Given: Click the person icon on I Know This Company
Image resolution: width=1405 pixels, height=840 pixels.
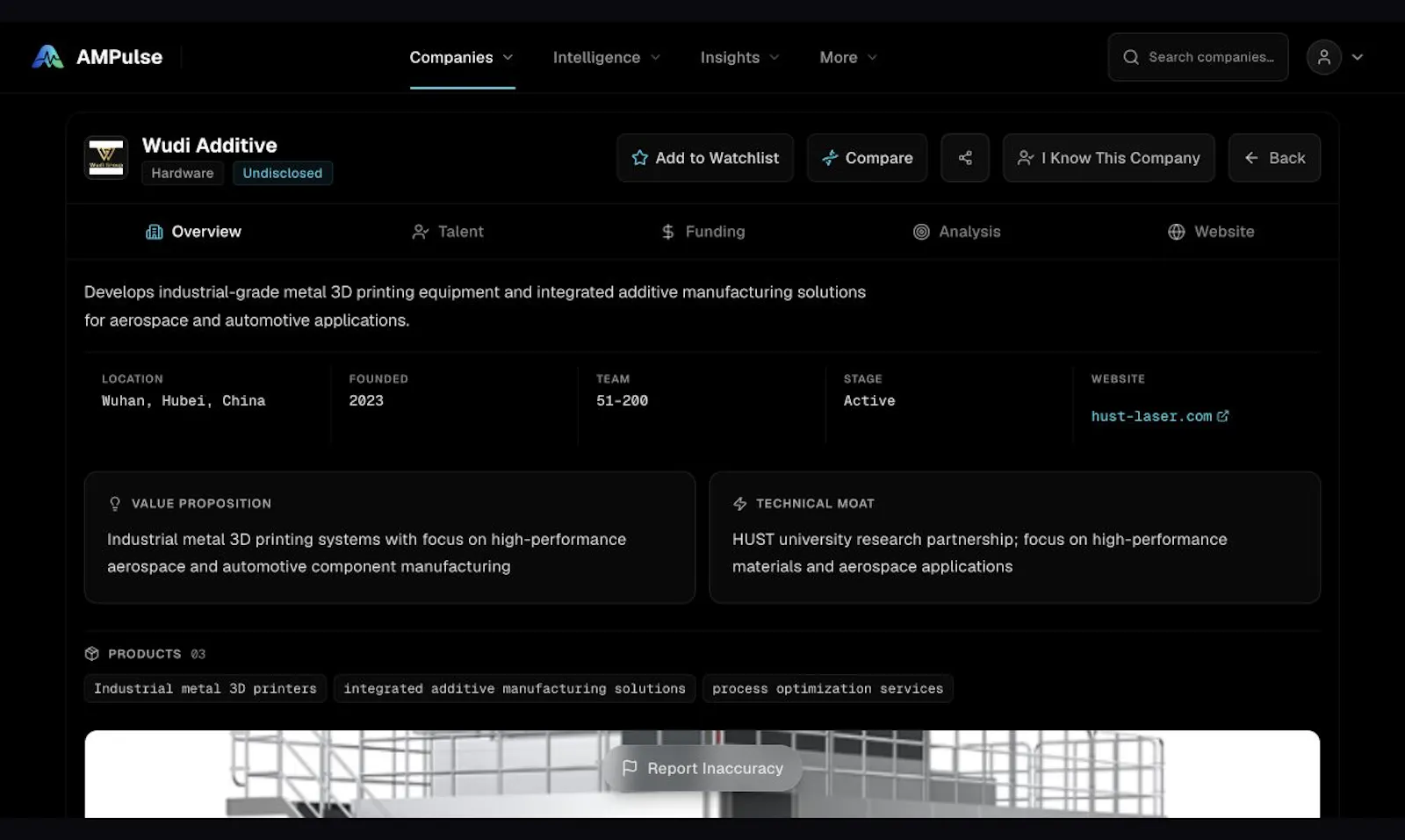Looking at the screenshot, I should (x=1026, y=158).
